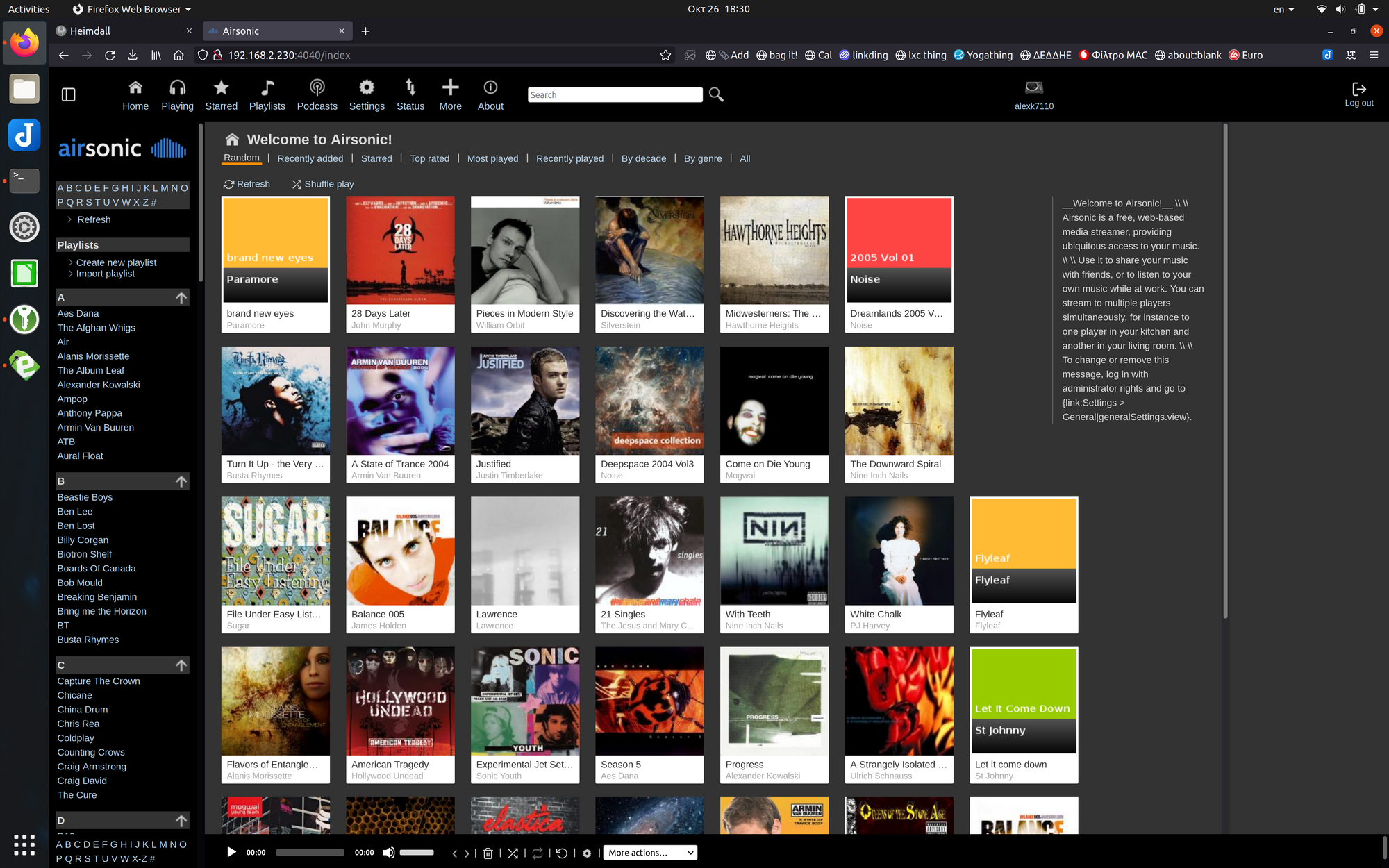This screenshot has width=1389, height=868.
Task: Select the By genre tab
Action: coord(703,158)
